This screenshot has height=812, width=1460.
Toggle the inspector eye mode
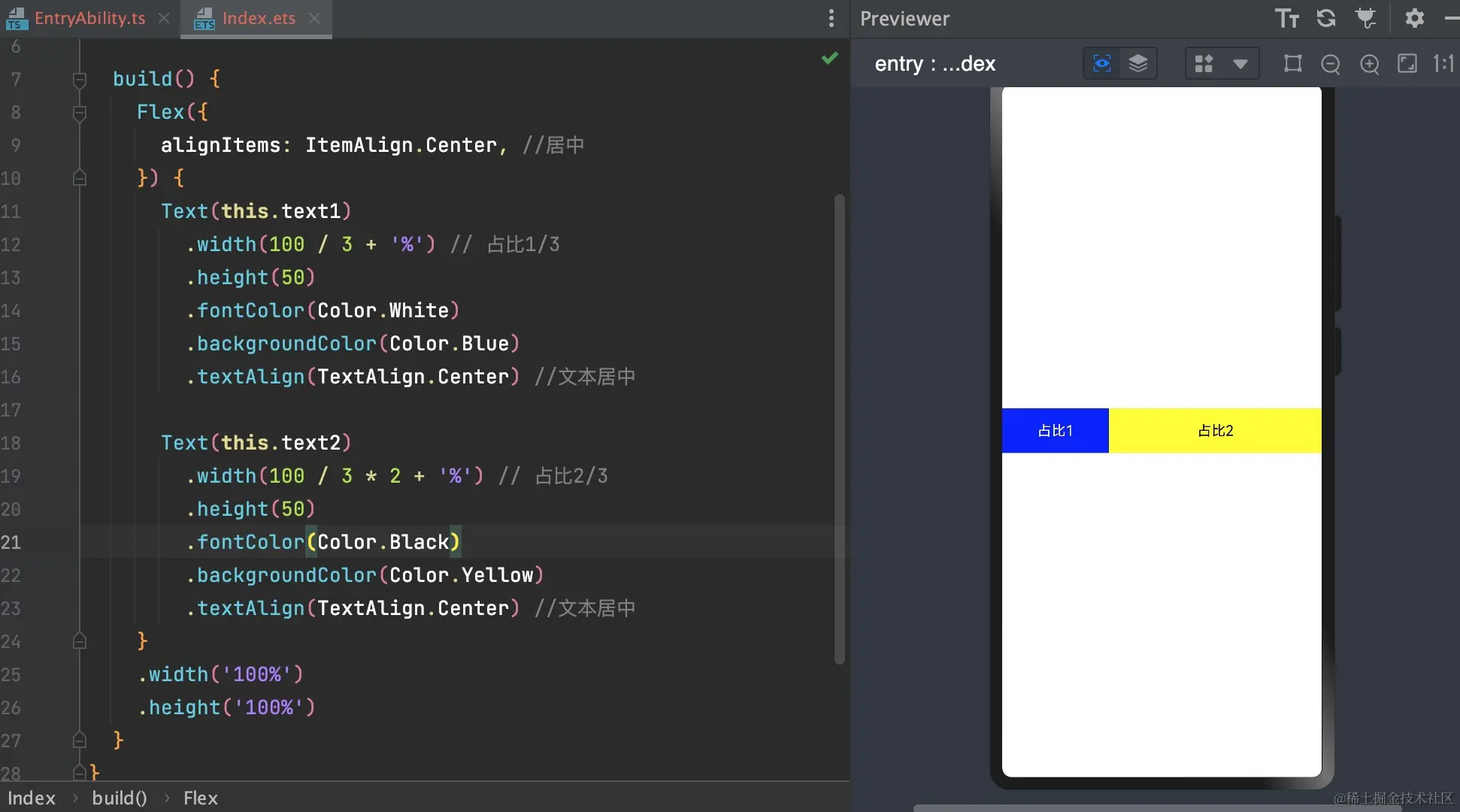click(1101, 63)
